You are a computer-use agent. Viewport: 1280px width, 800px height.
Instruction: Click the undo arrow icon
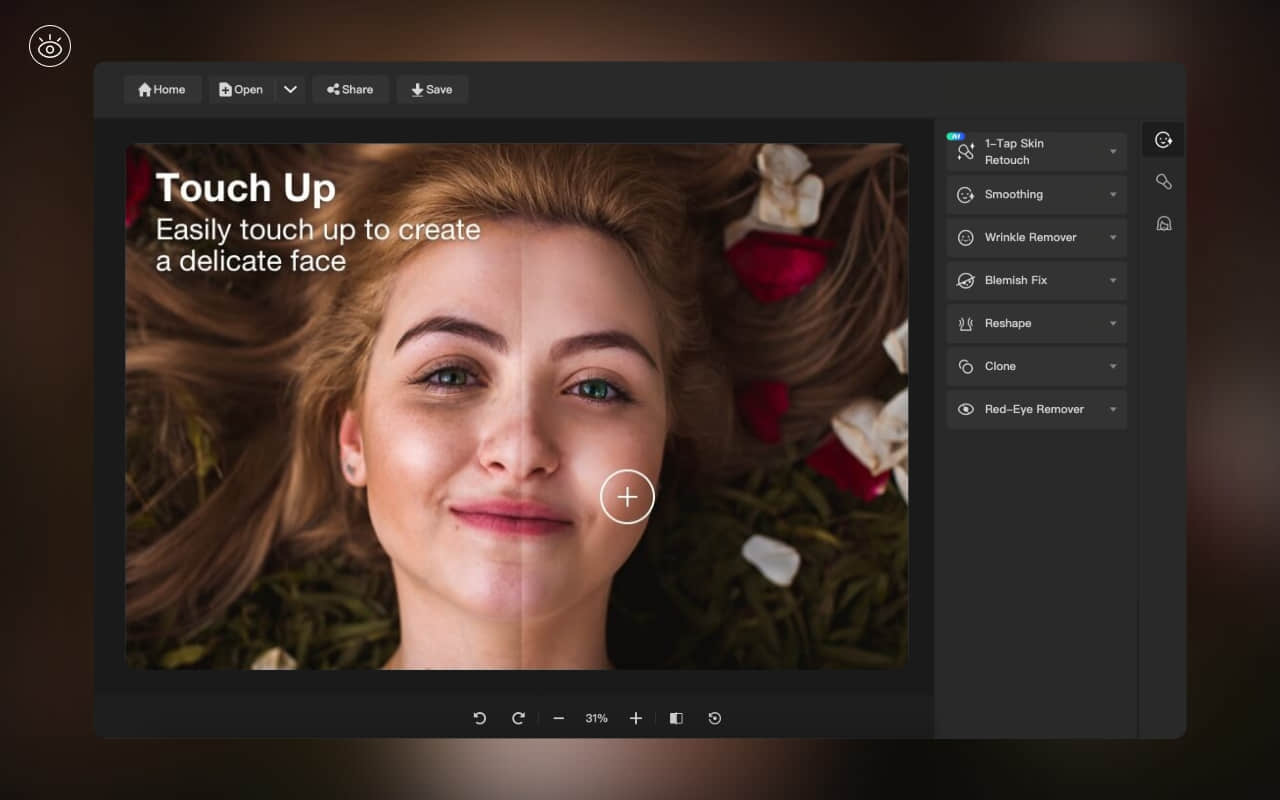click(480, 718)
